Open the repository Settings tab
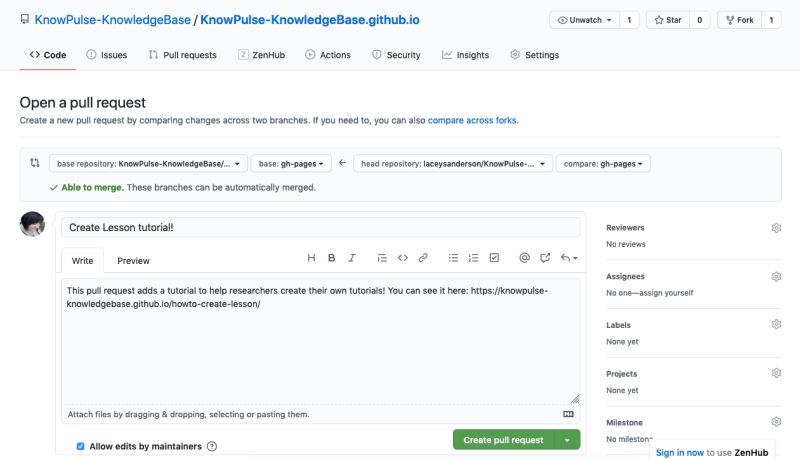Screen dimensions: 800x459 click(535, 55)
